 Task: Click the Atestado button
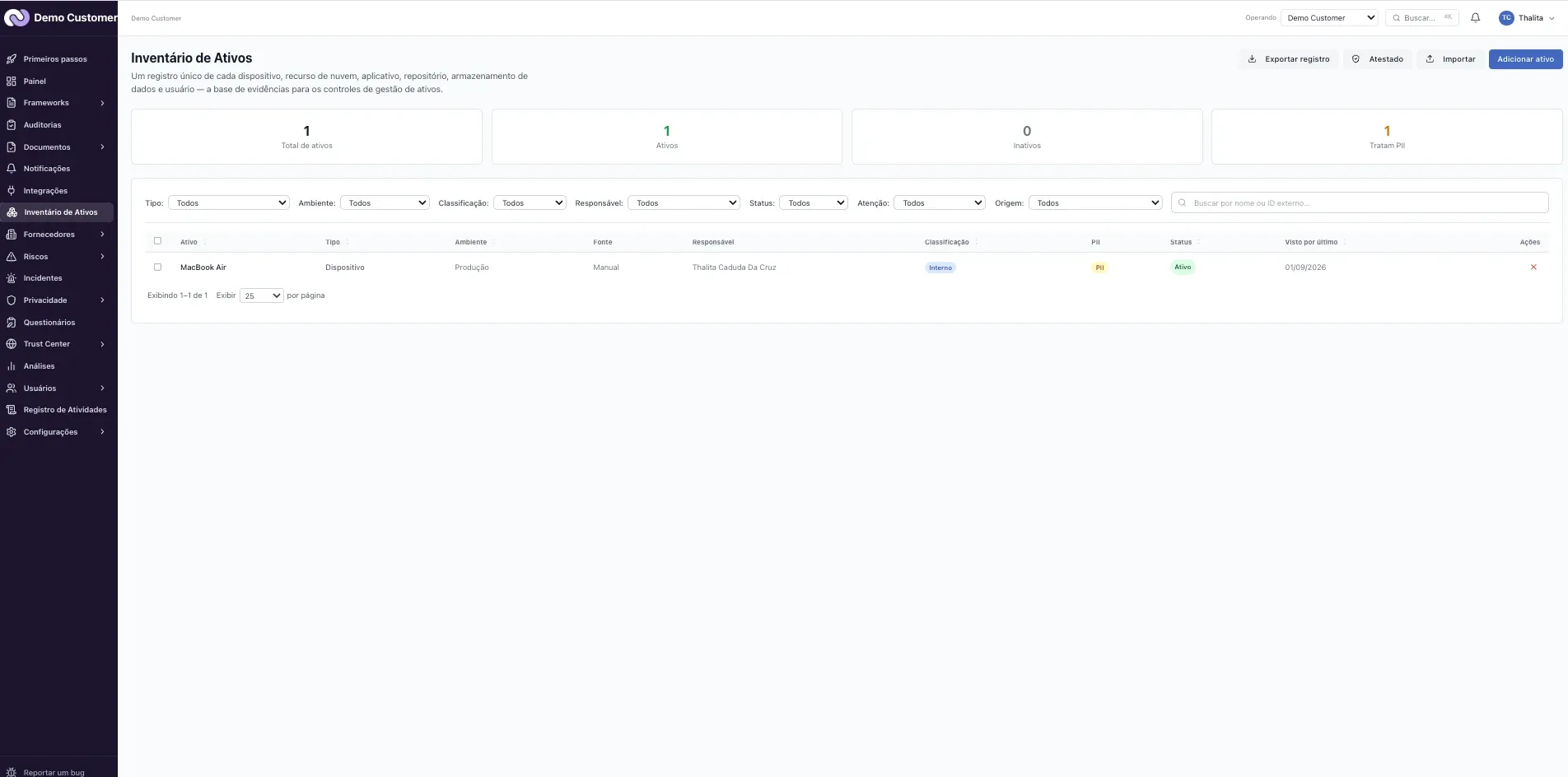pyautogui.click(x=1378, y=59)
